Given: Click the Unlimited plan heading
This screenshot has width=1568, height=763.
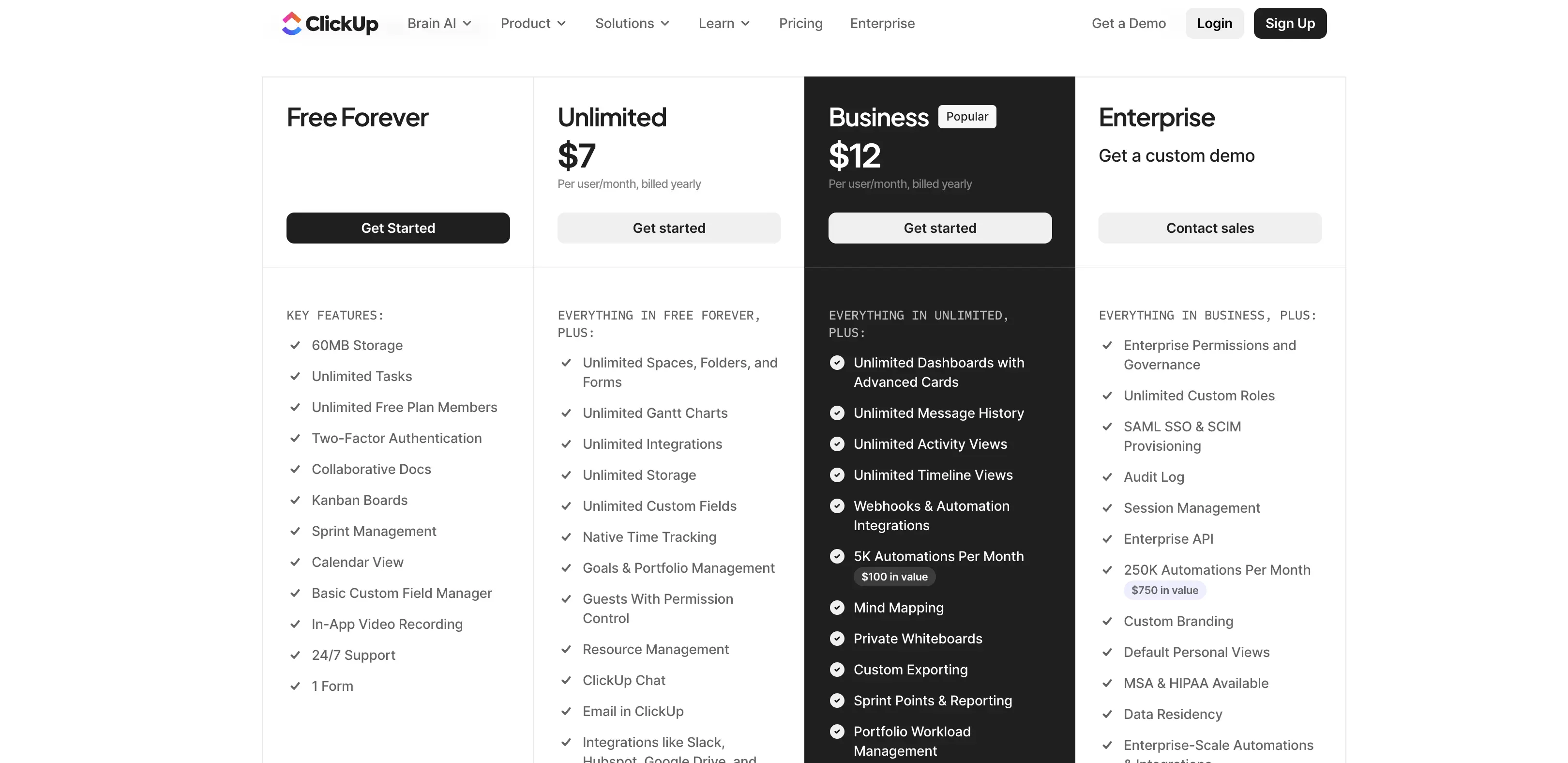Looking at the screenshot, I should point(612,118).
